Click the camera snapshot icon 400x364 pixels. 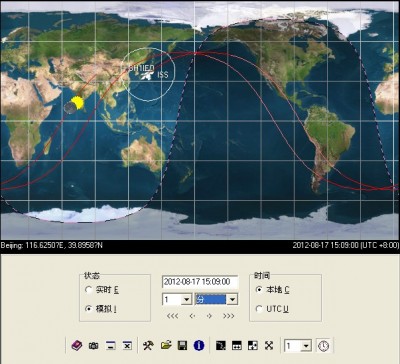94,346
